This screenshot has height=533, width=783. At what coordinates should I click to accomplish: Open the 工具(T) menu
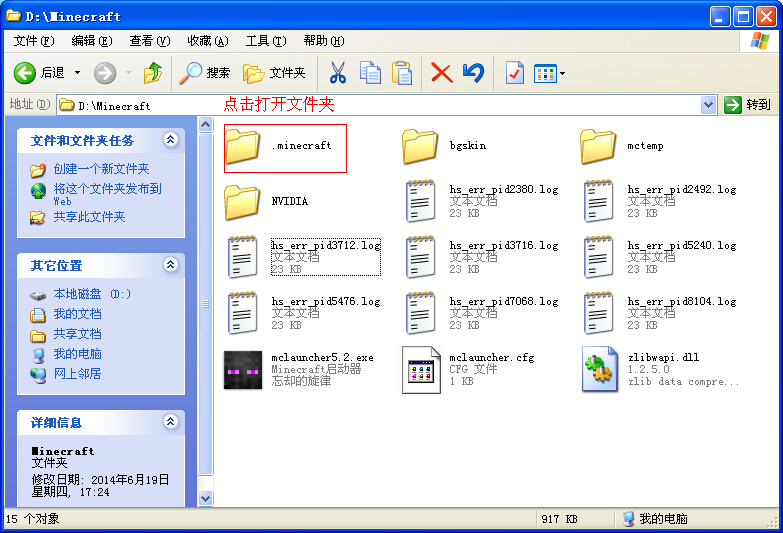click(266, 41)
